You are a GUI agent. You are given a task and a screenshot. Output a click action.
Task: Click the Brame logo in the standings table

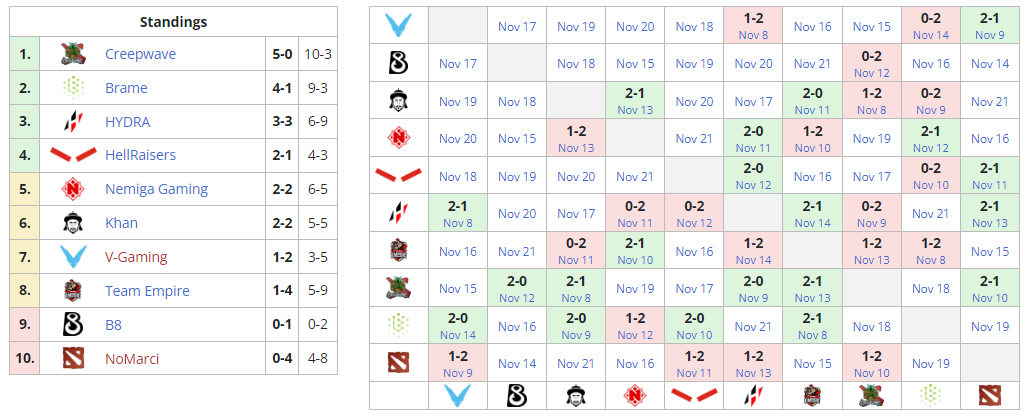pos(73,88)
